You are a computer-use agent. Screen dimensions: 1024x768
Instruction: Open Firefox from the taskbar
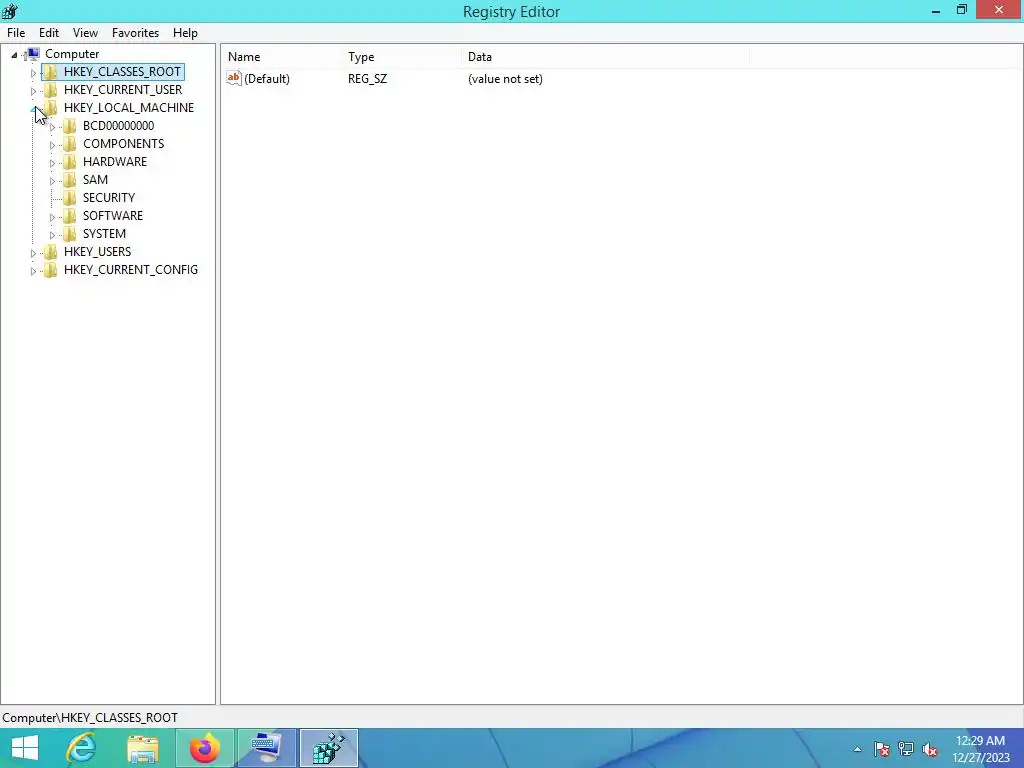click(x=204, y=748)
